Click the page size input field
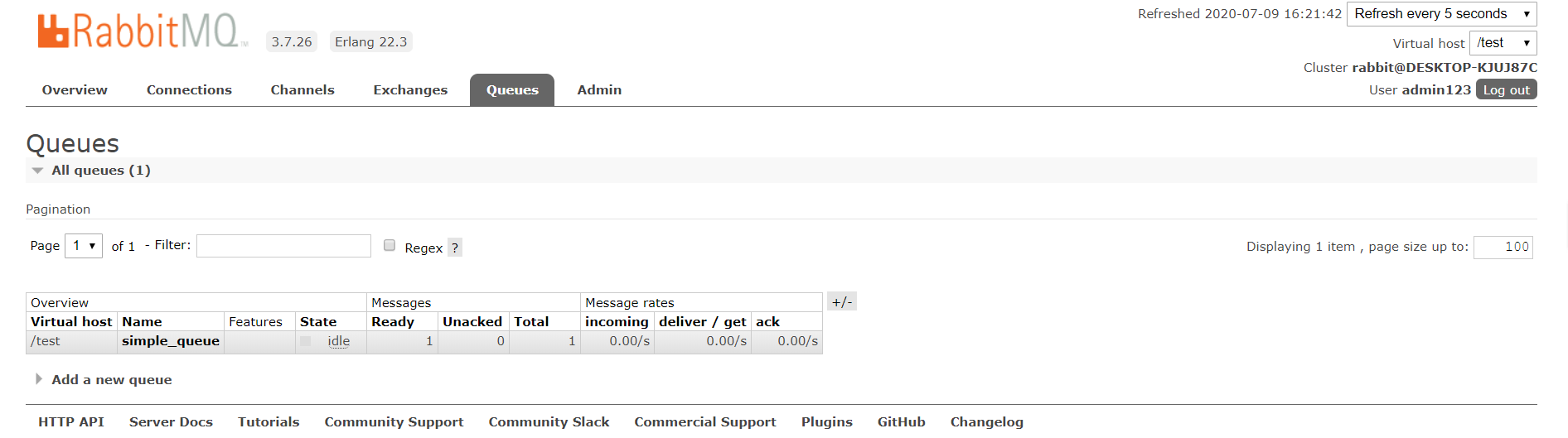The width and height of the screenshot is (1568, 438). (x=1503, y=247)
